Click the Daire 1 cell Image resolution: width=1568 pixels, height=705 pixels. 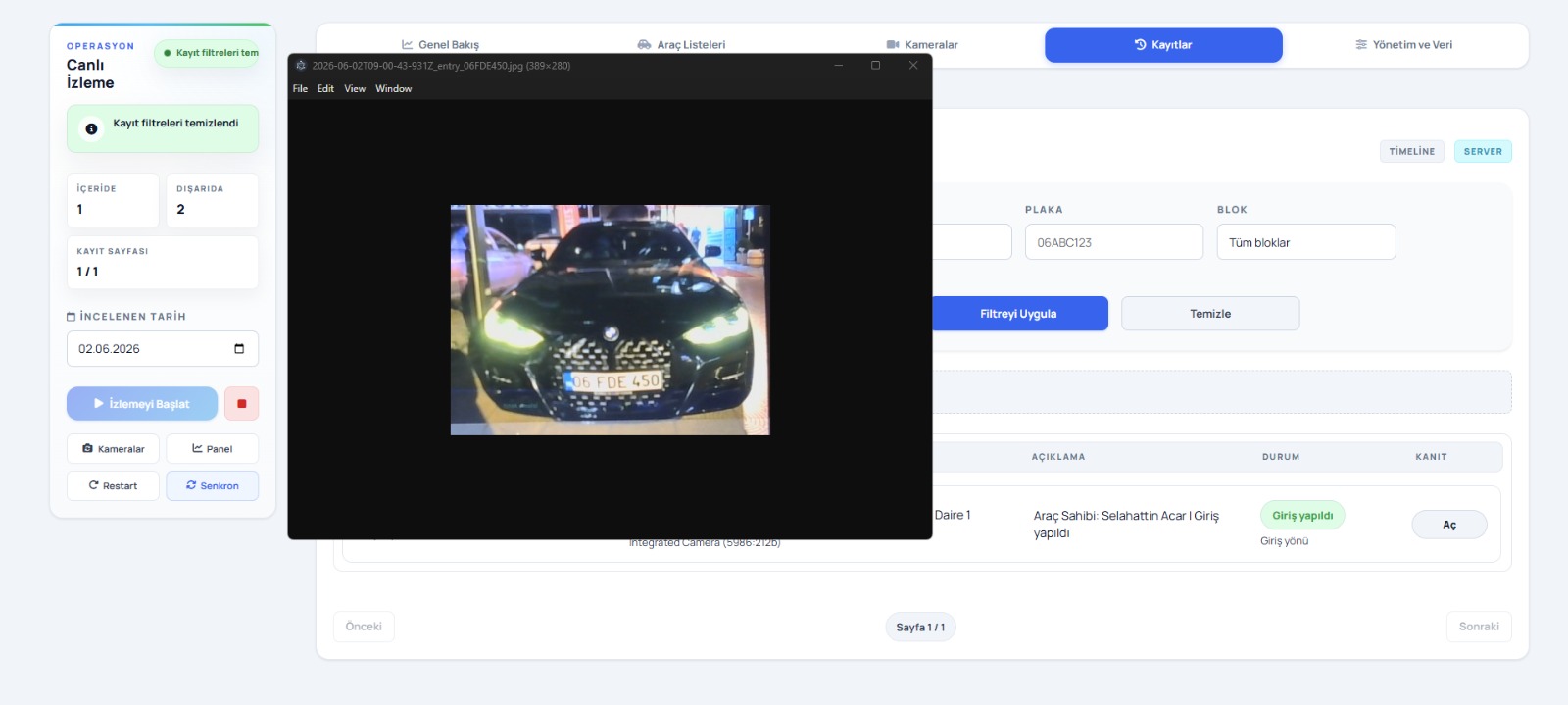(953, 516)
